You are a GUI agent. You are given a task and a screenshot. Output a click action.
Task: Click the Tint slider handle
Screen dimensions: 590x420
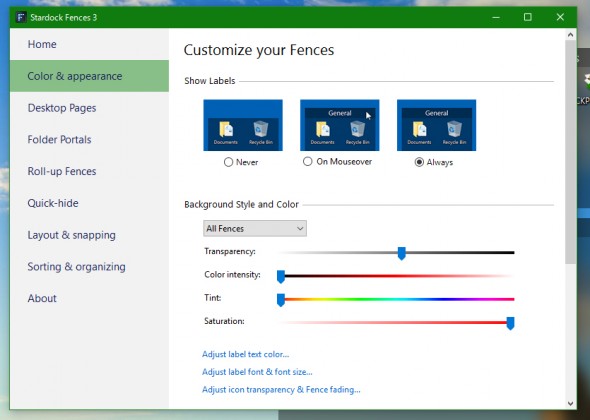[281, 300]
